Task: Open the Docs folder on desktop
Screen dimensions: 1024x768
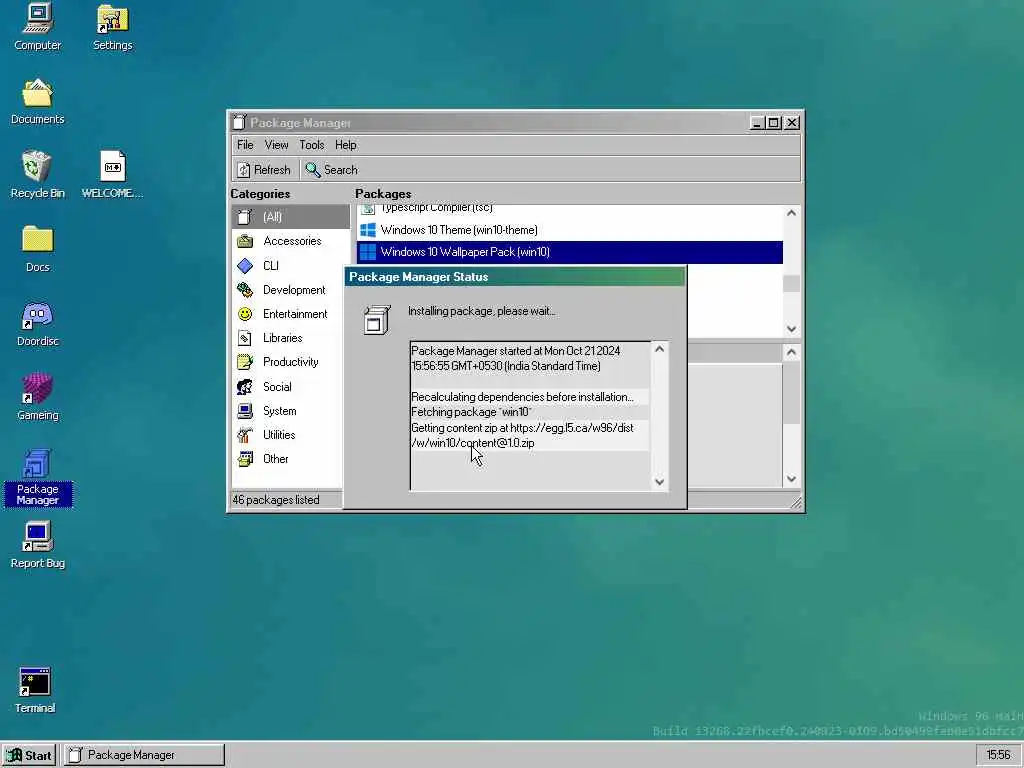Action: 37,249
